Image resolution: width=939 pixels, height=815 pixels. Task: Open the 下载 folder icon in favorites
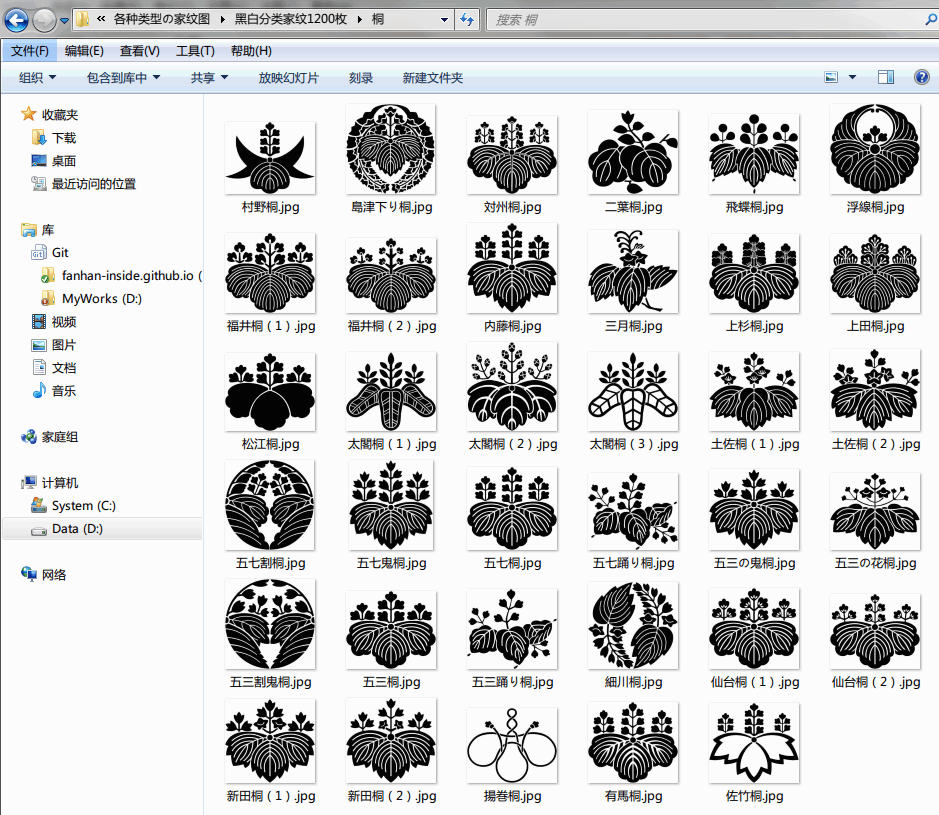(39, 138)
